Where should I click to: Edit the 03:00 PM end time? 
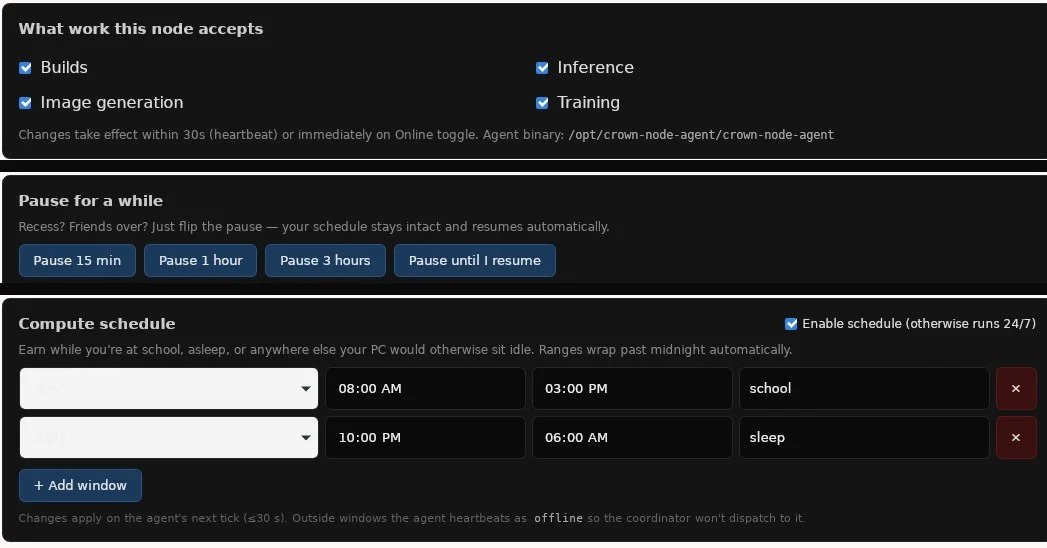(632, 388)
